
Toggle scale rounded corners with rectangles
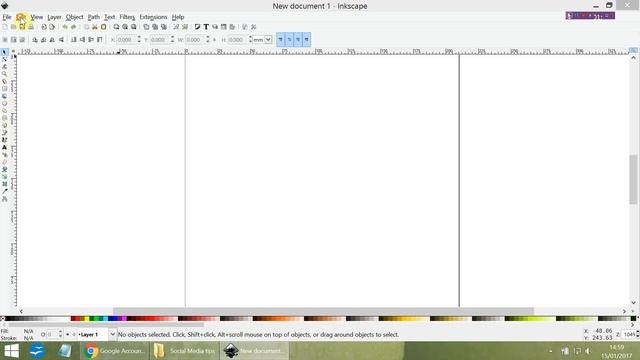pos(289,40)
